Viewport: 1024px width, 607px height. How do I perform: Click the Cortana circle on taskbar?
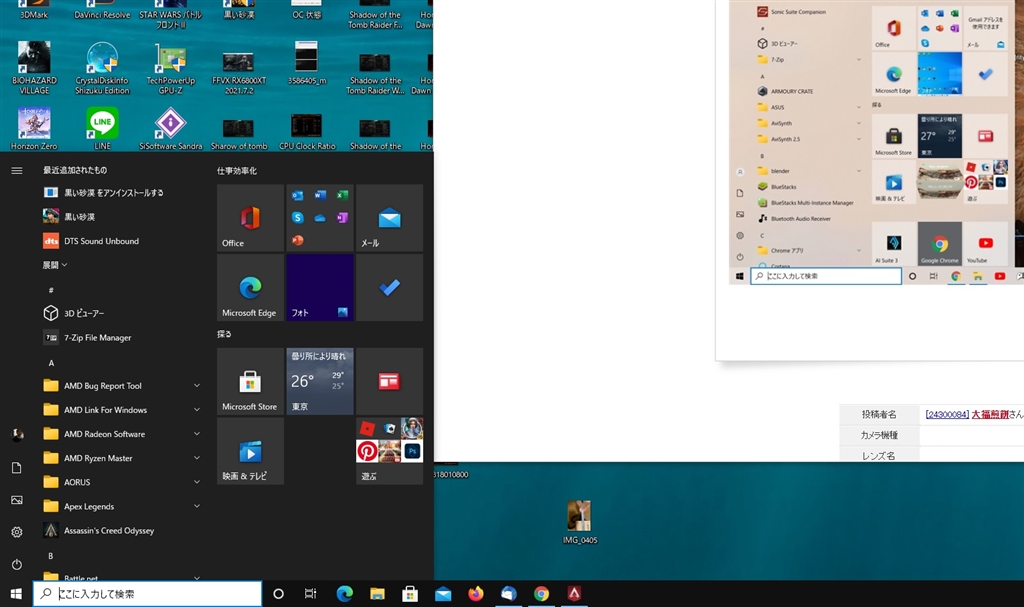pyautogui.click(x=278, y=593)
